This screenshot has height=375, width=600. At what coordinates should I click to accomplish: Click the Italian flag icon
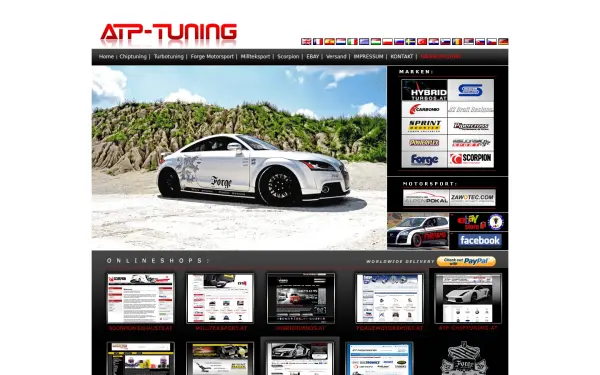tap(352, 41)
